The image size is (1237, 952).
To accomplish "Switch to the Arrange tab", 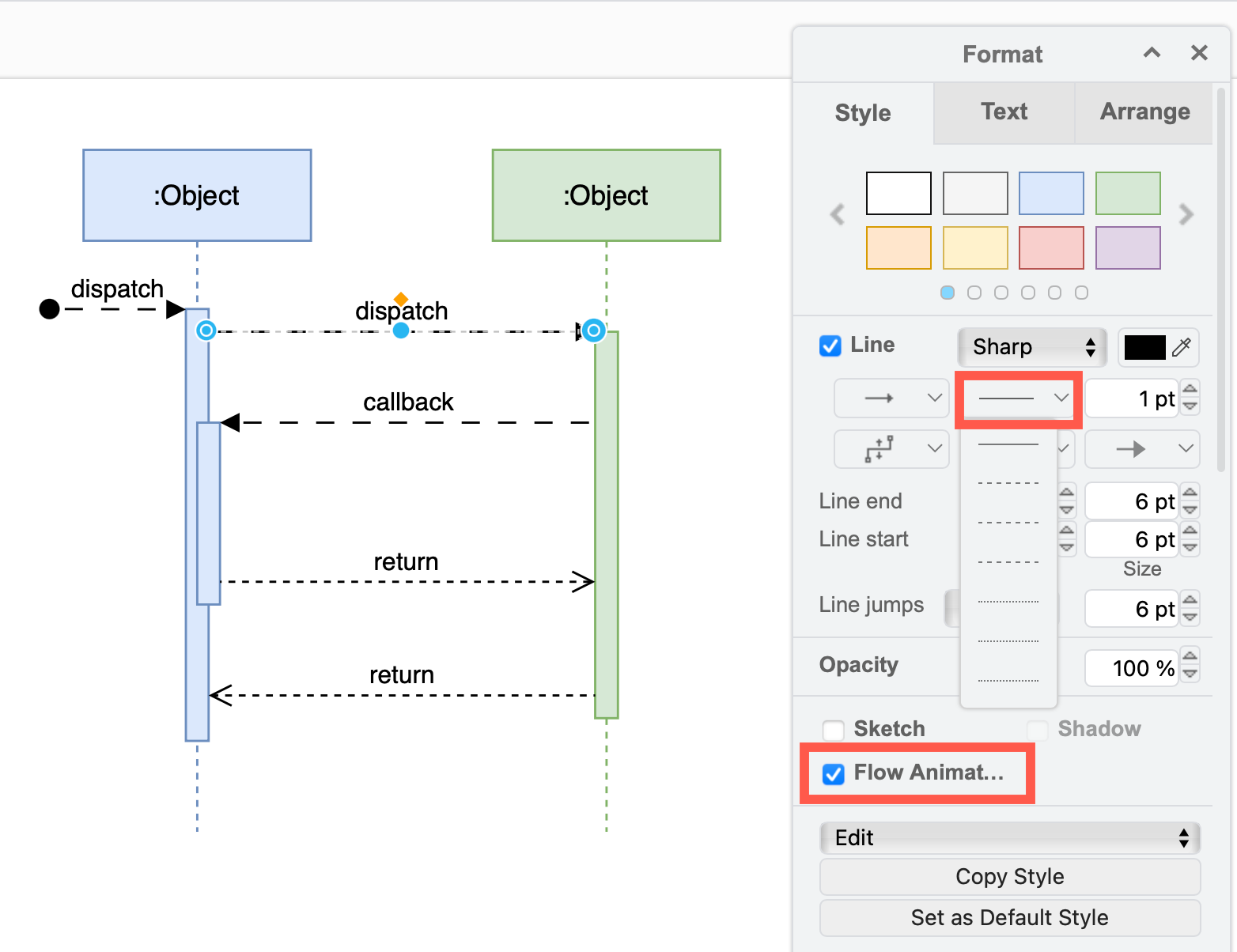I will pos(1144,111).
